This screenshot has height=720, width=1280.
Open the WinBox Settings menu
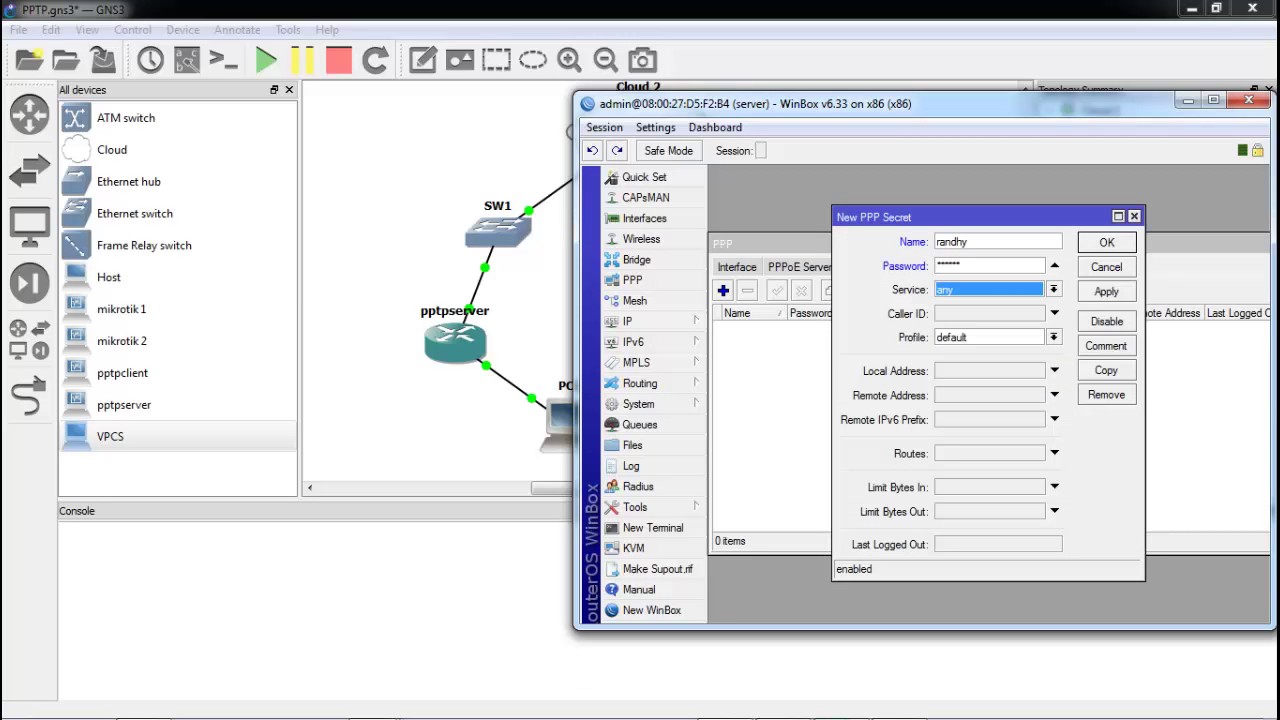tap(656, 127)
